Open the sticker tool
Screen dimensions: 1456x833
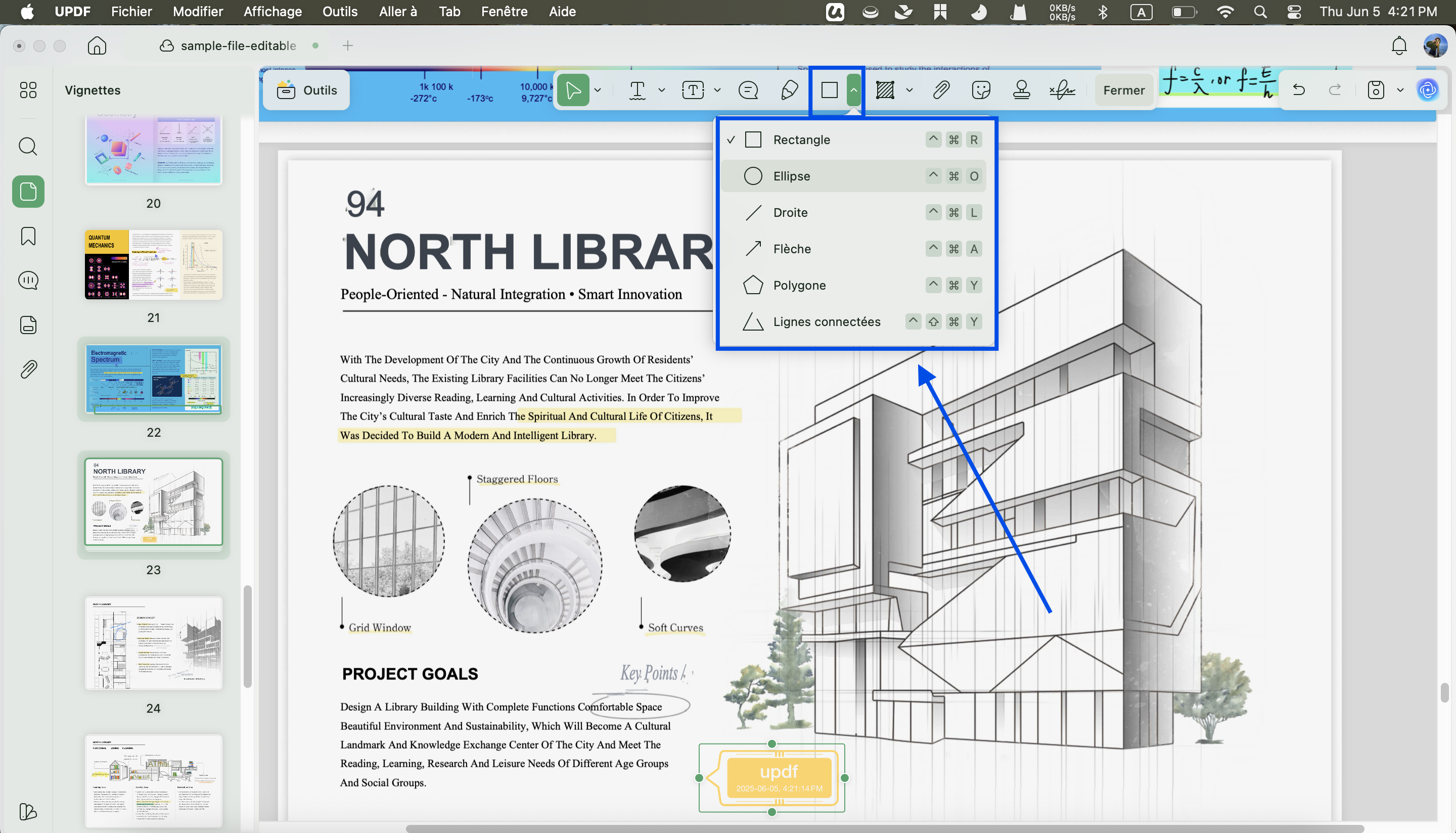981,90
